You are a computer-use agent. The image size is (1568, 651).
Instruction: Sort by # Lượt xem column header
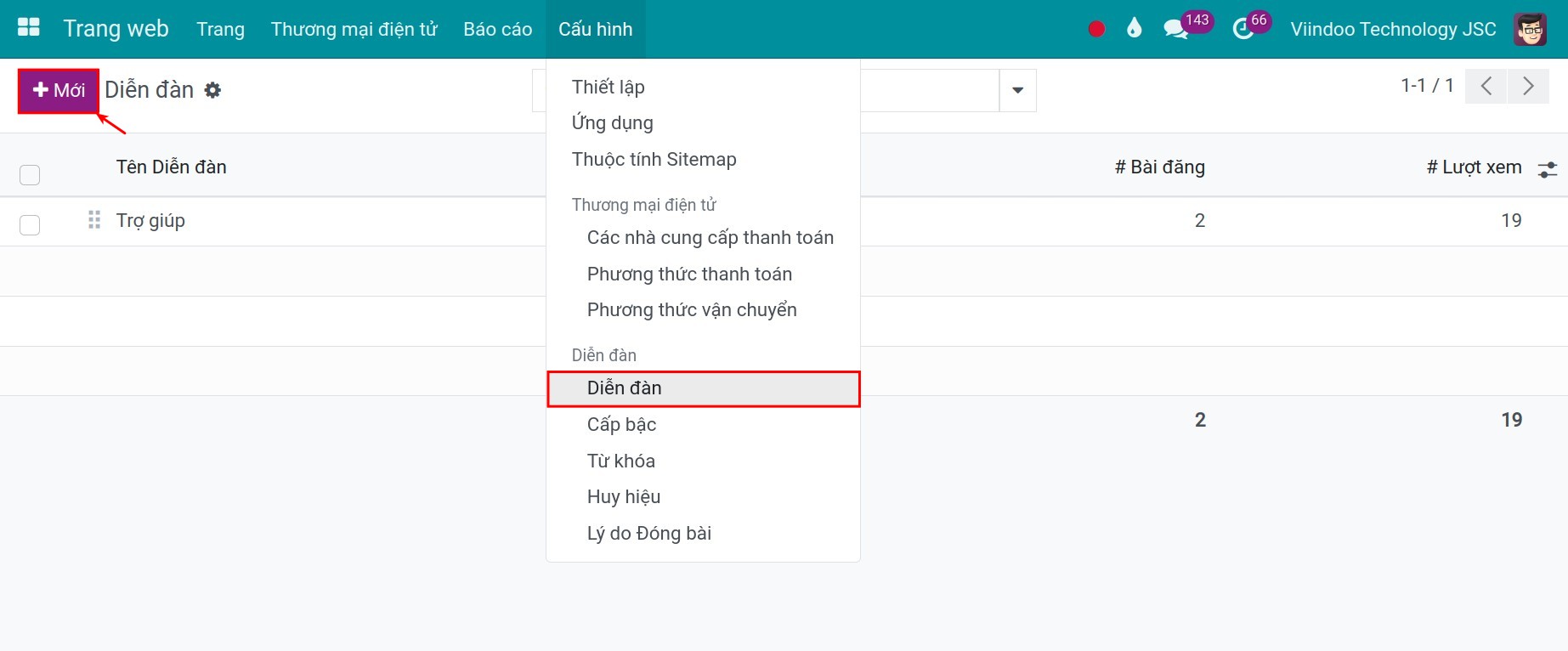[x=1474, y=167]
